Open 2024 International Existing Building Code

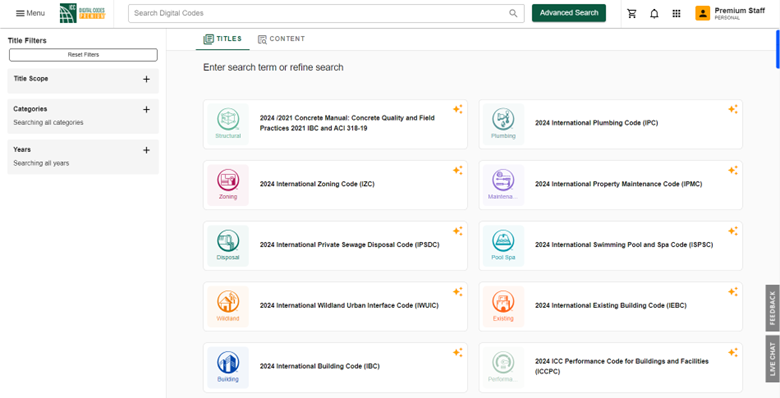coord(610,305)
